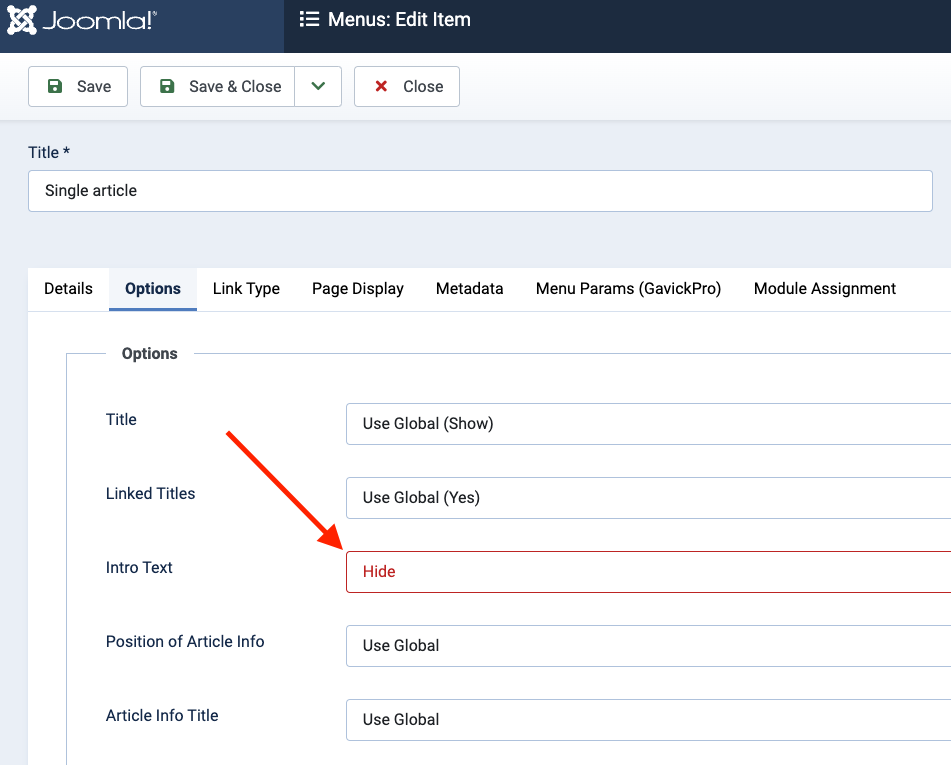
Task: Click the Save & Close button
Action: click(218, 87)
